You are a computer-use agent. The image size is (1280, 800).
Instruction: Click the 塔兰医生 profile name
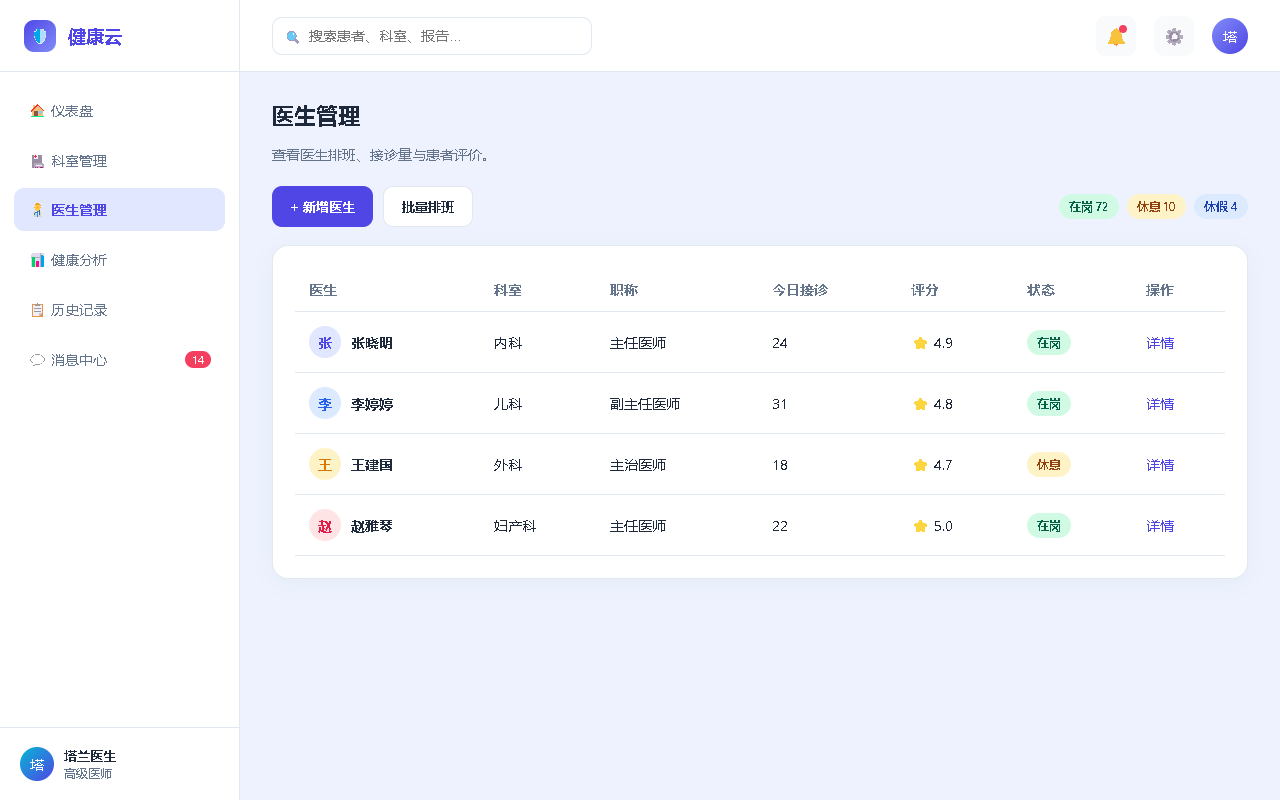(90, 756)
